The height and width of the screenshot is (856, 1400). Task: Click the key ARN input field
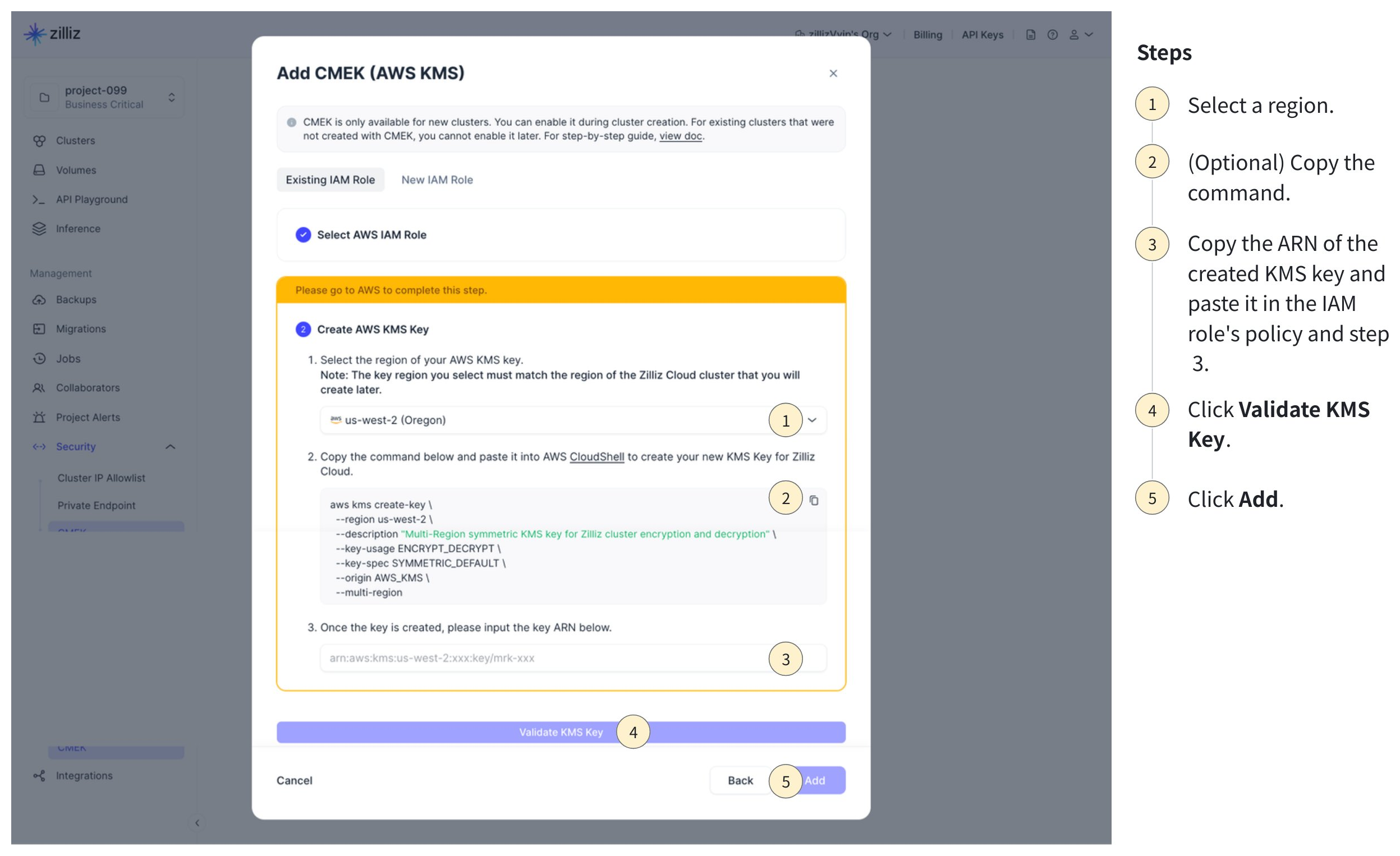click(540, 658)
